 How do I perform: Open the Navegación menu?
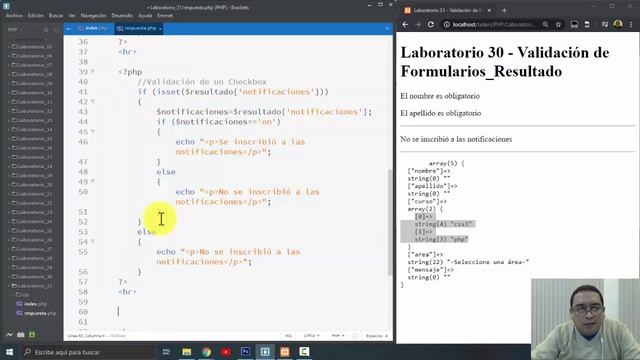tap(93, 16)
